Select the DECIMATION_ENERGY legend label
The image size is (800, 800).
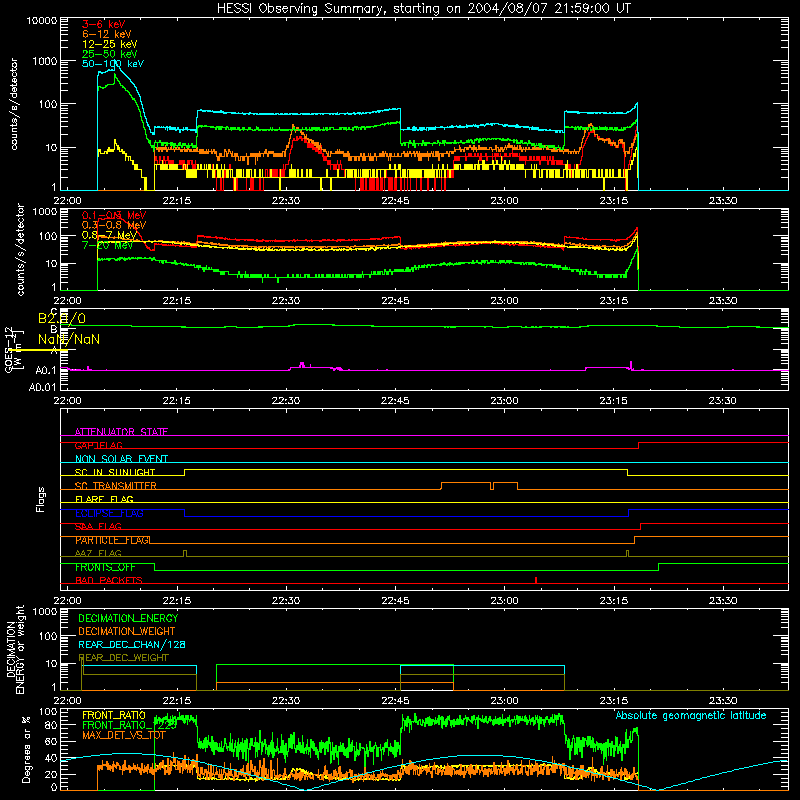tap(128, 618)
